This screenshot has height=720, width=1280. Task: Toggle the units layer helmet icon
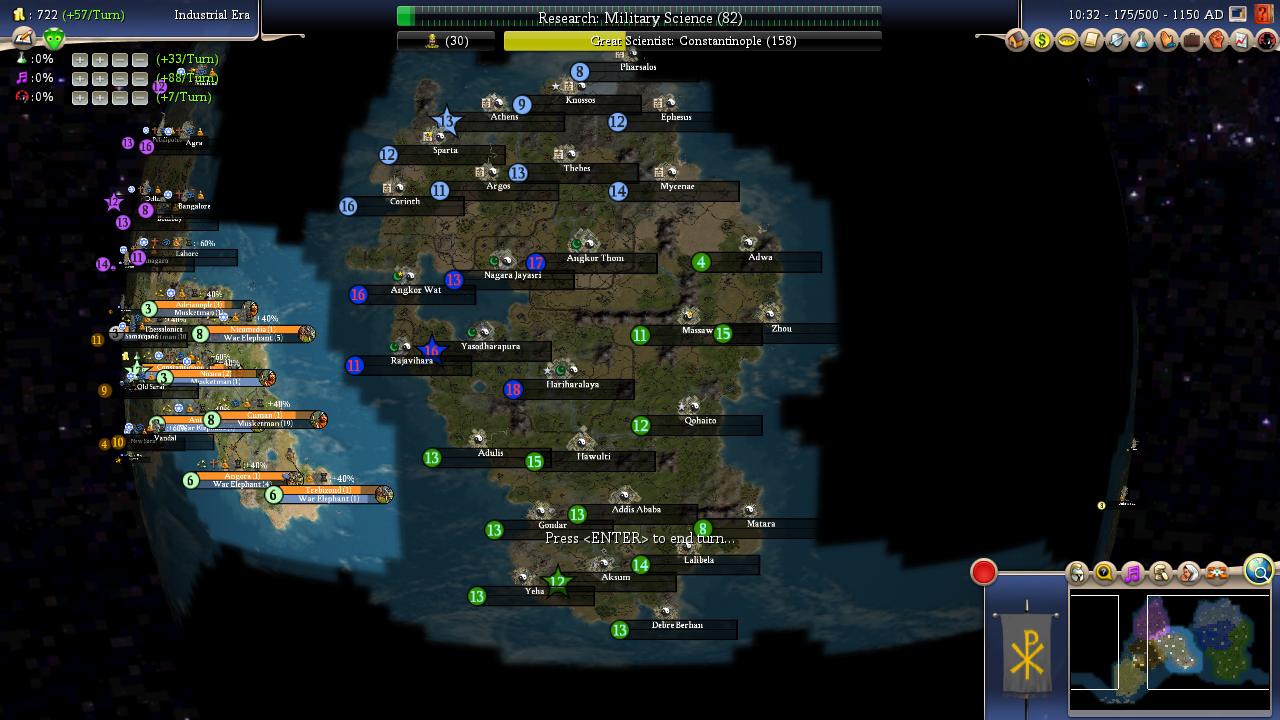(x=1077, y=573)
